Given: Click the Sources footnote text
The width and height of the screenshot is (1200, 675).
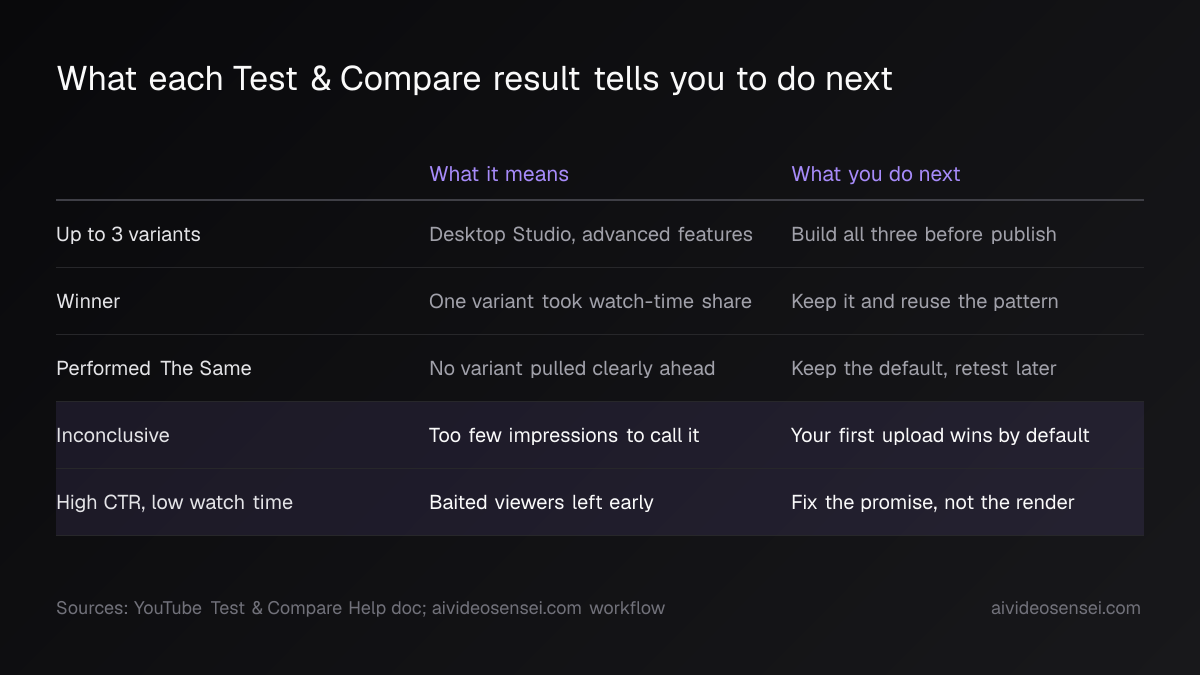Looking at the screenshot, I should point(360,608).
